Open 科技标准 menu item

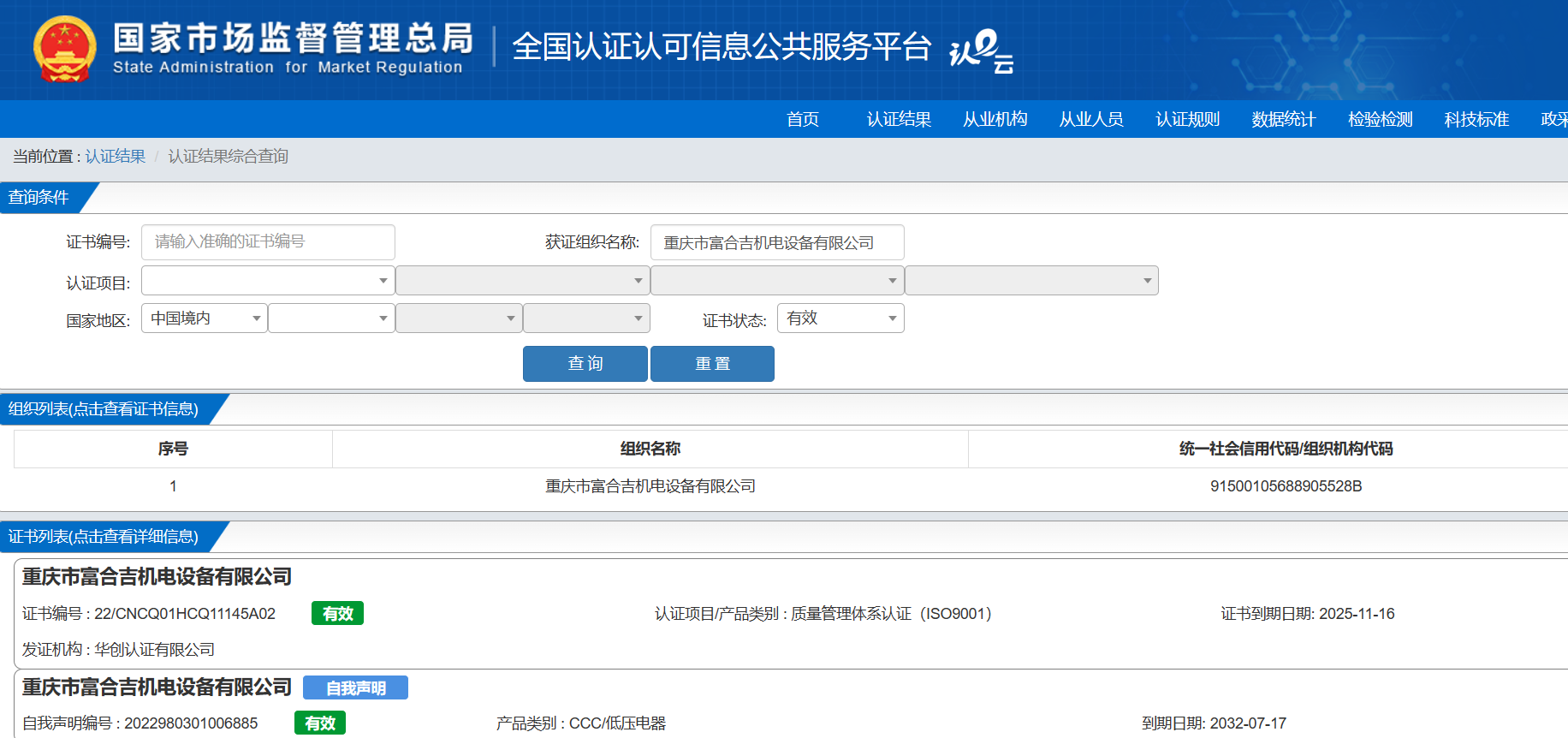tap(1476, 119)
